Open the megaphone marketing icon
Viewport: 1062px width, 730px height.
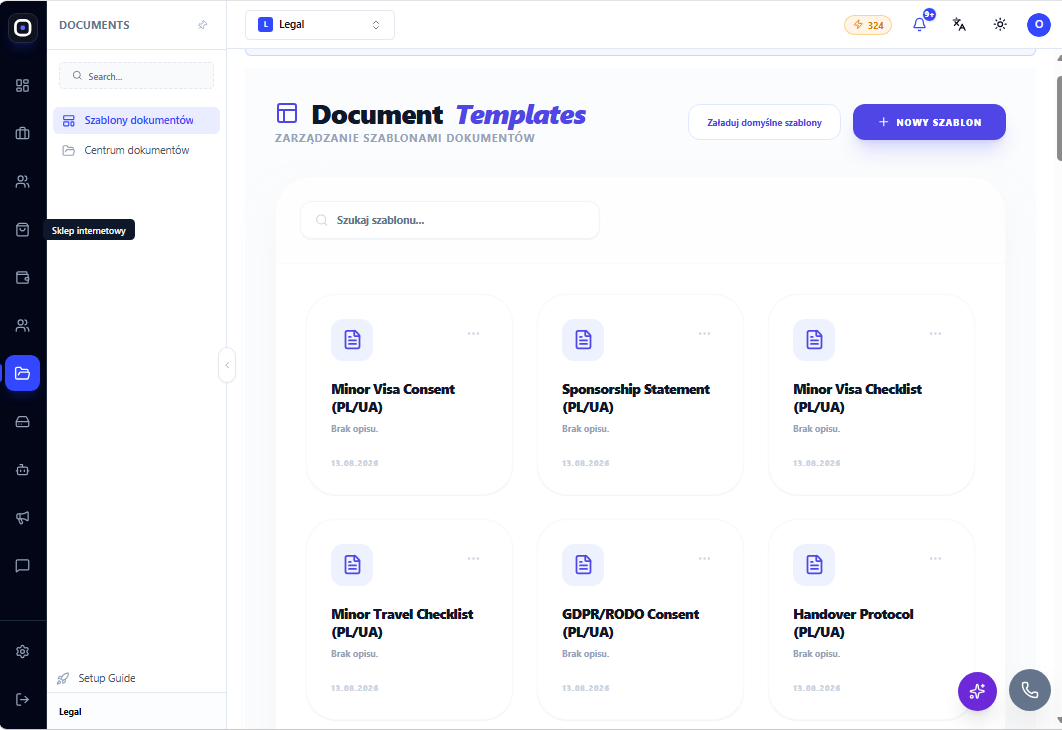[x=22, y=517]
